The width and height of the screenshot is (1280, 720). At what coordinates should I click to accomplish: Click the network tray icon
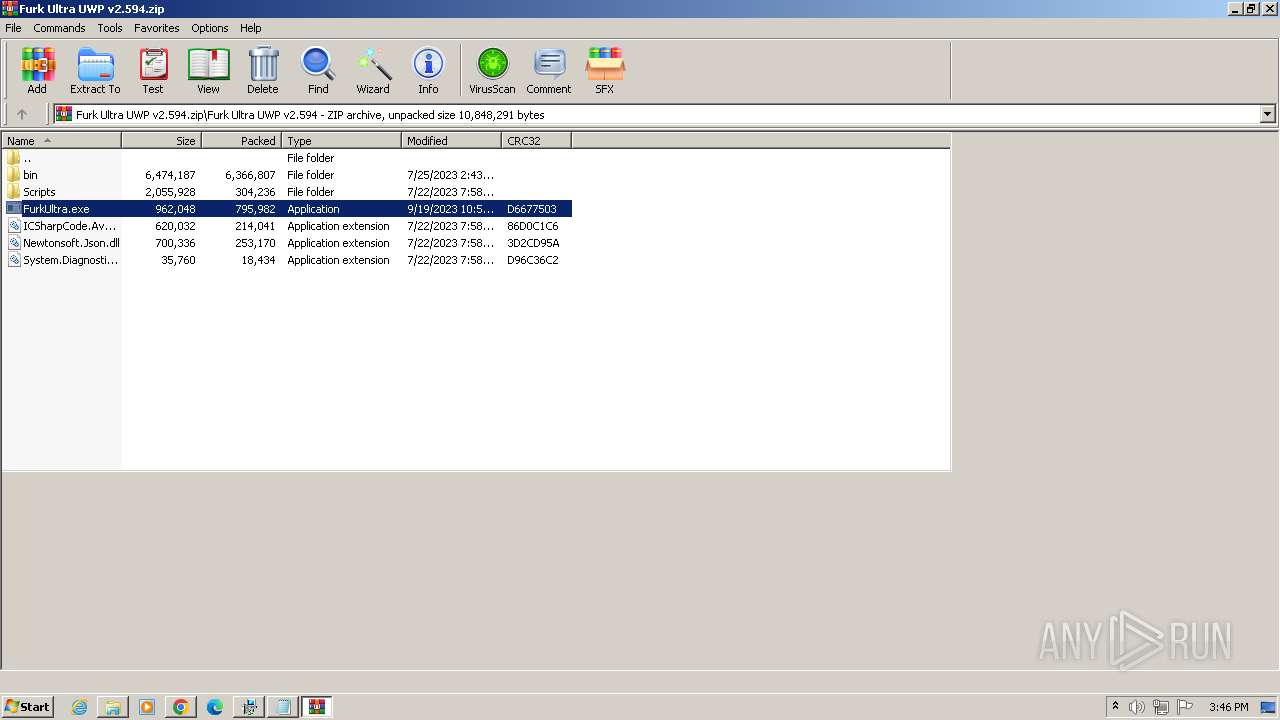(1161, 707)
